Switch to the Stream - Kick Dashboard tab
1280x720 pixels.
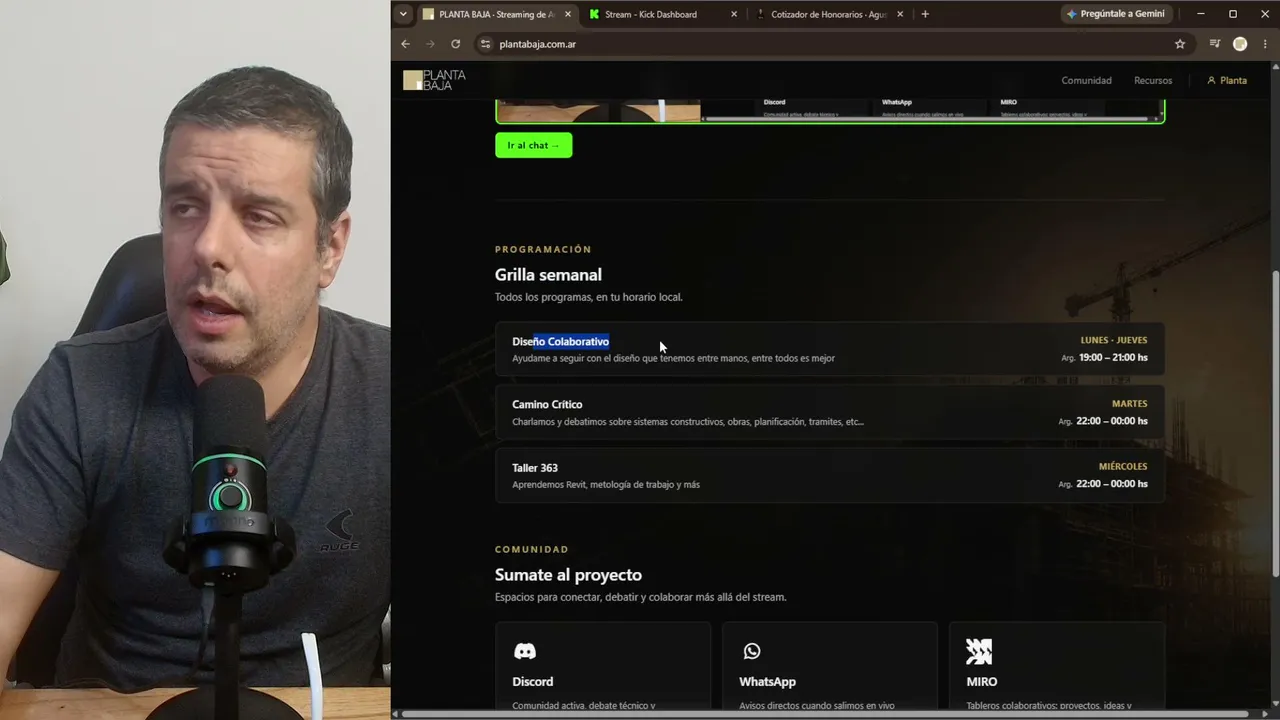[x=651, y=14]
